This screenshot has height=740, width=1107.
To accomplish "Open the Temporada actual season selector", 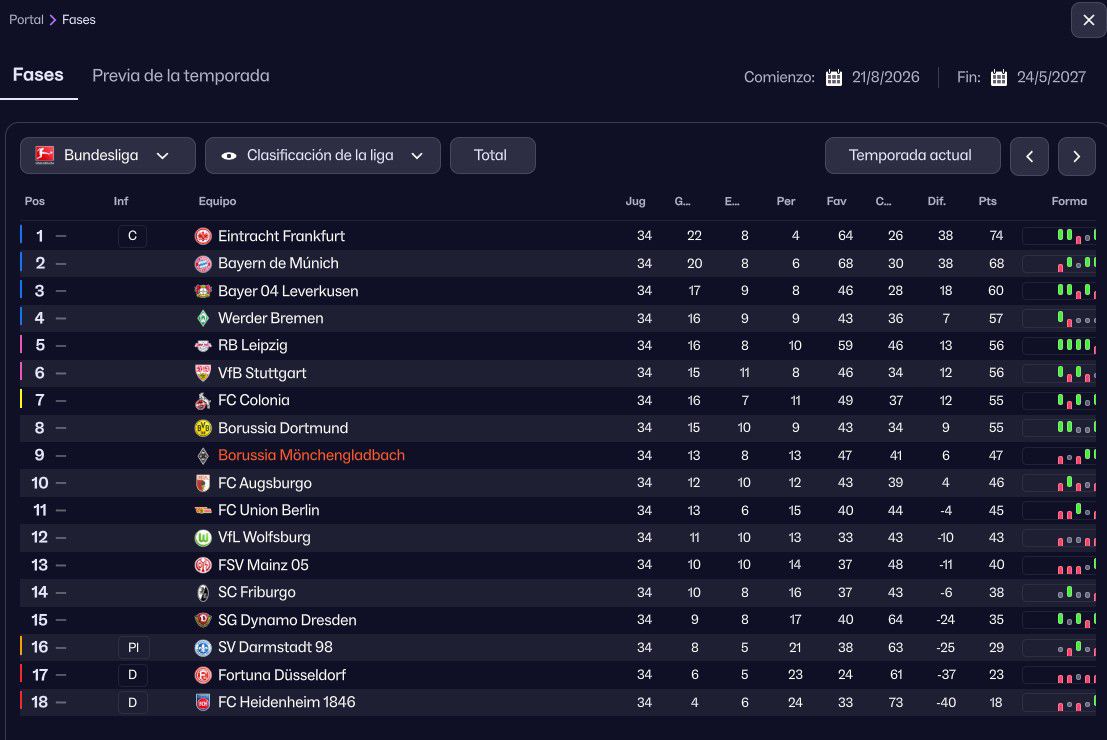I will [x=912, y=156].
